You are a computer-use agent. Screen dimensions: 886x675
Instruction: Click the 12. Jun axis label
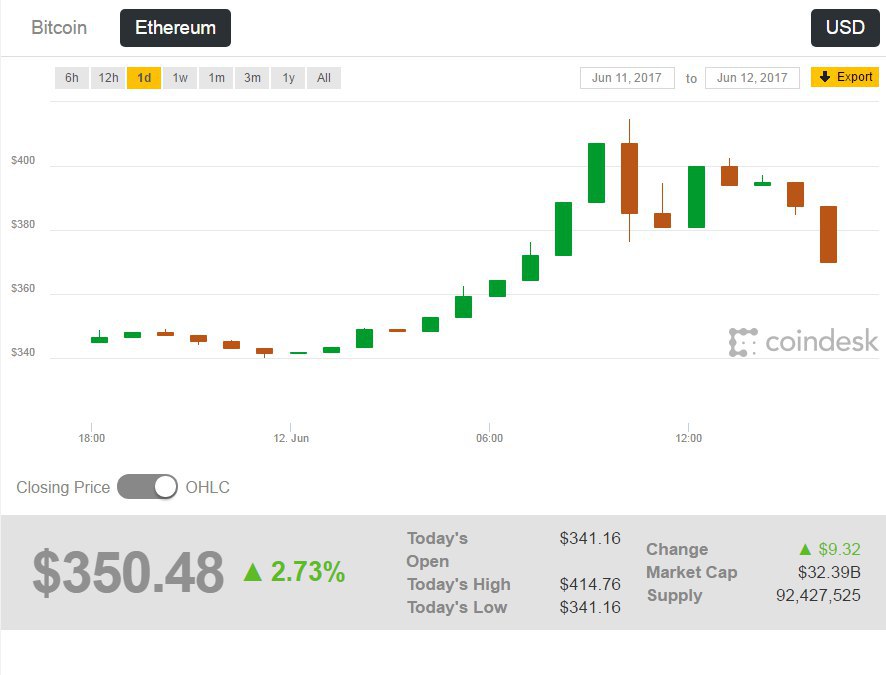(x=291, y=438)
